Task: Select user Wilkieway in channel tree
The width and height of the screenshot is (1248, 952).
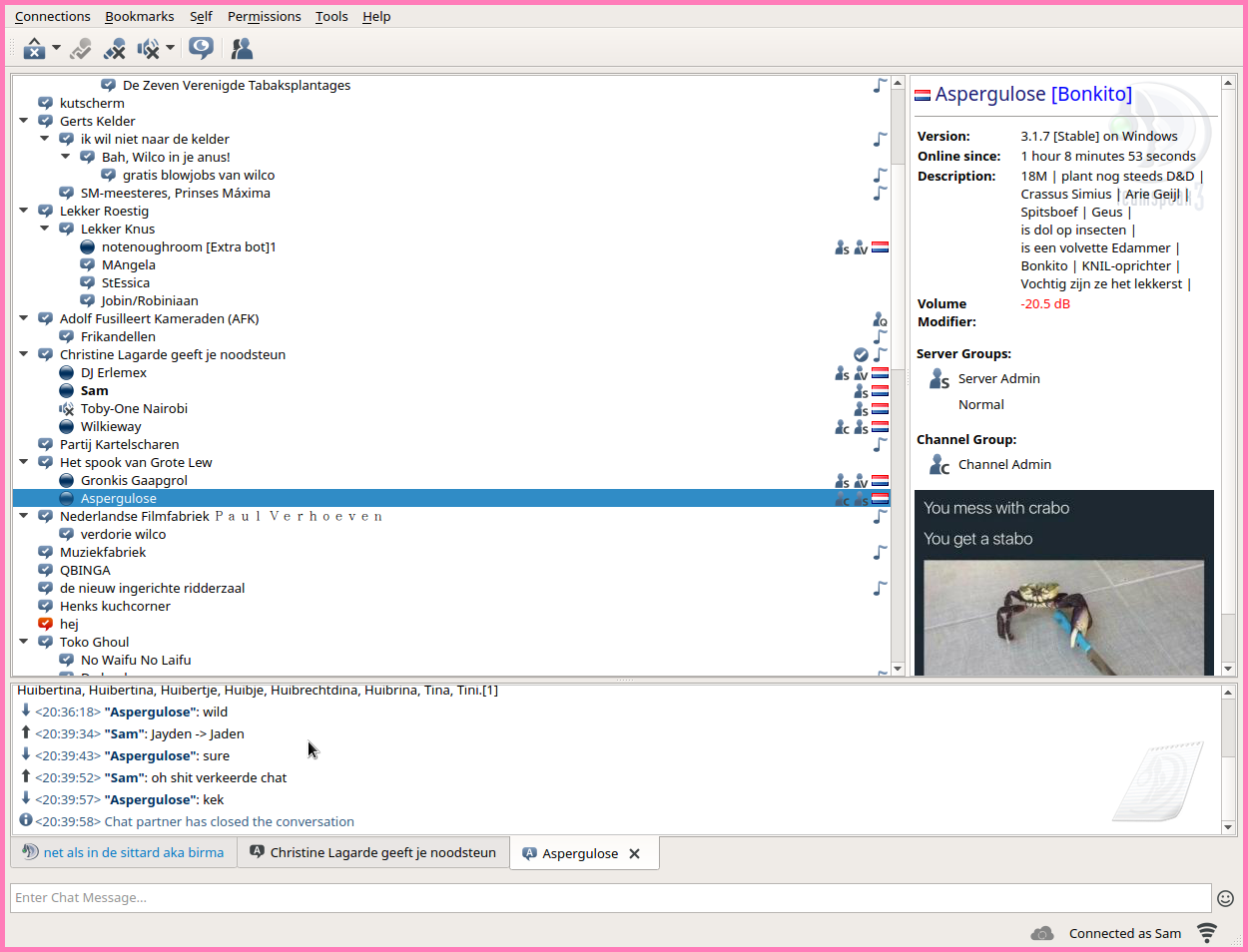Action: point(111,426)
